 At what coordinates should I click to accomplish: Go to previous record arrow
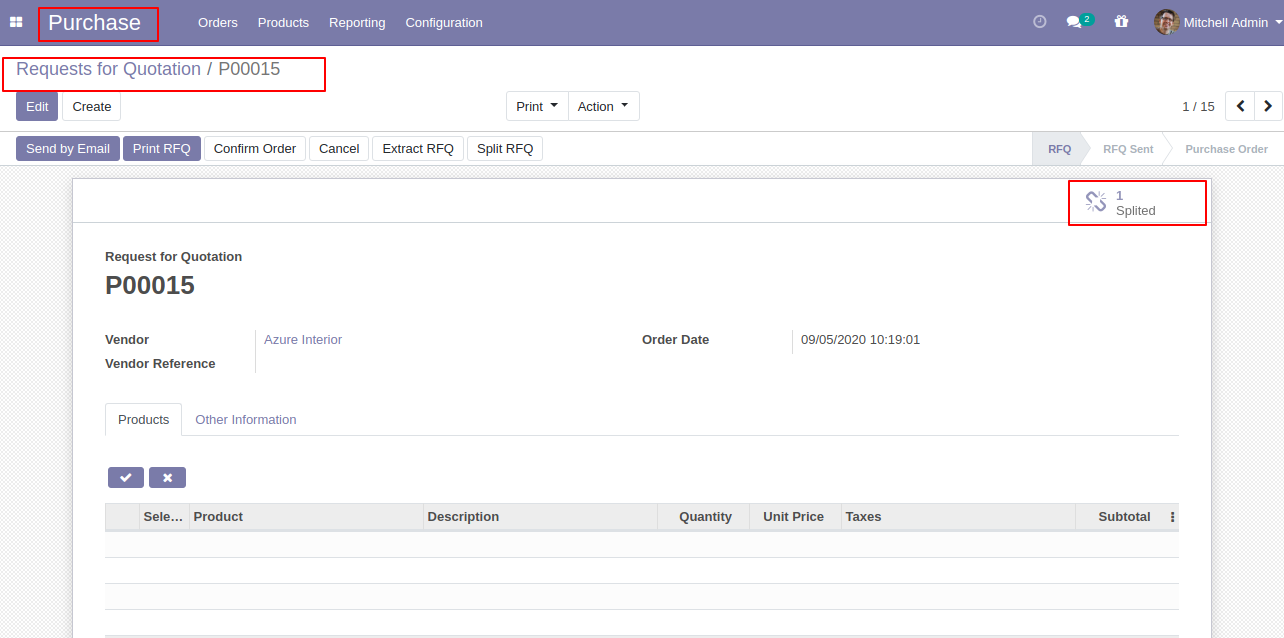pyautogui.click(x=1240, y=106)
